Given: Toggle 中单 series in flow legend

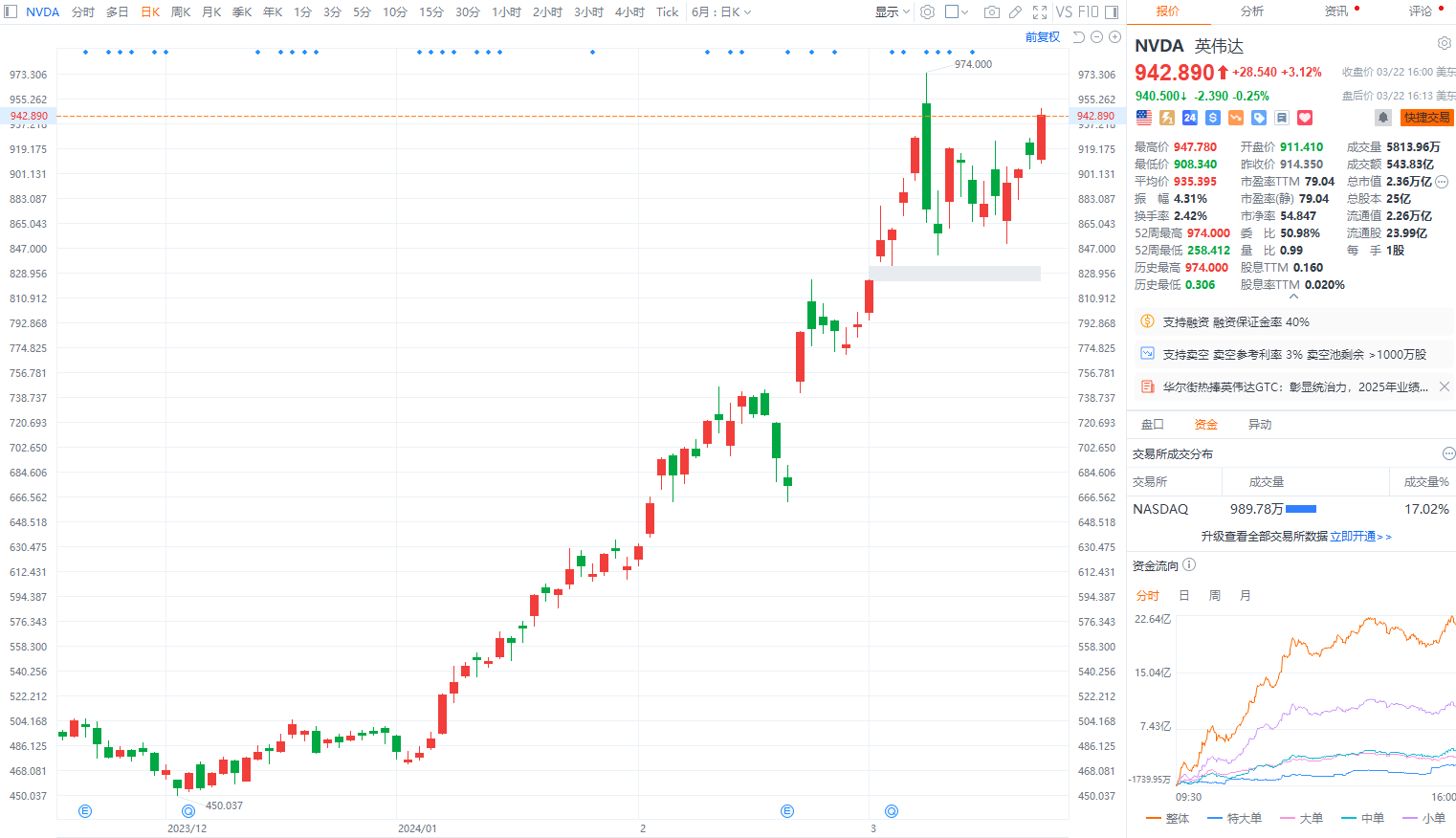Looking at the screenshot, I should pos(1363,818).
